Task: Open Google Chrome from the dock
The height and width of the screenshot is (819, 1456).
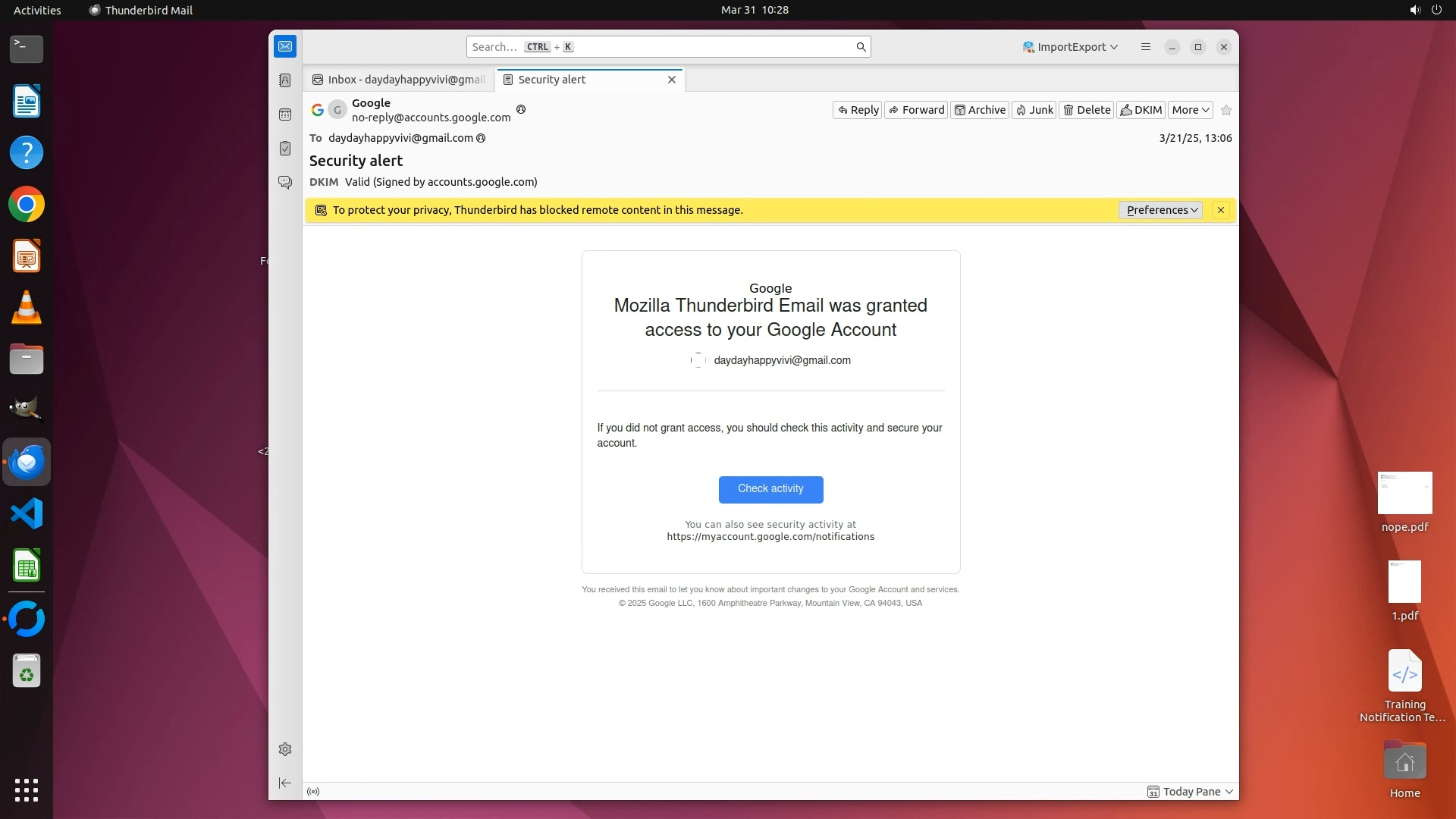Action: pos(27,205)
